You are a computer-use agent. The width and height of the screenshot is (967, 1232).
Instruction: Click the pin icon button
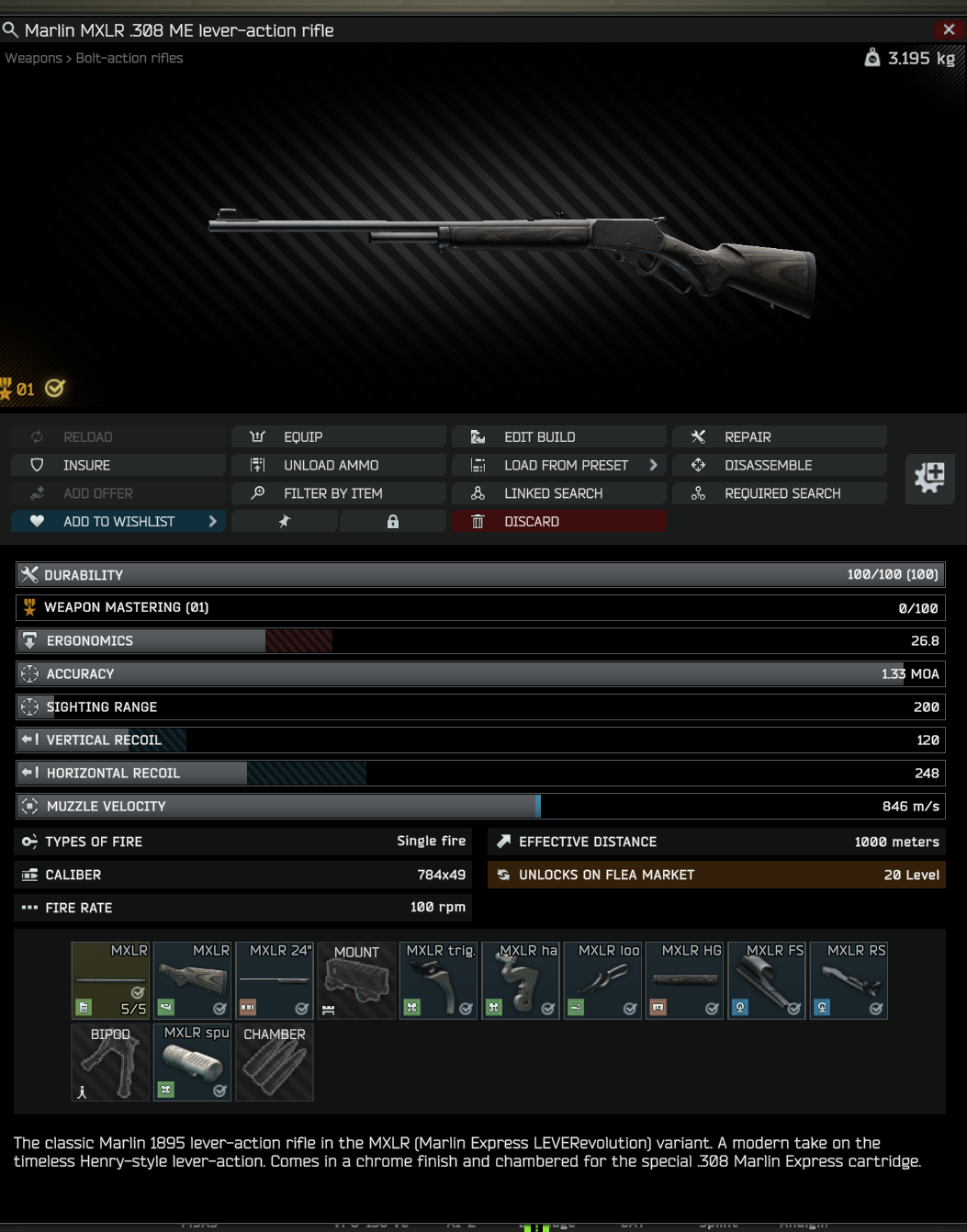pyautogui.click(x=285, y=522)
